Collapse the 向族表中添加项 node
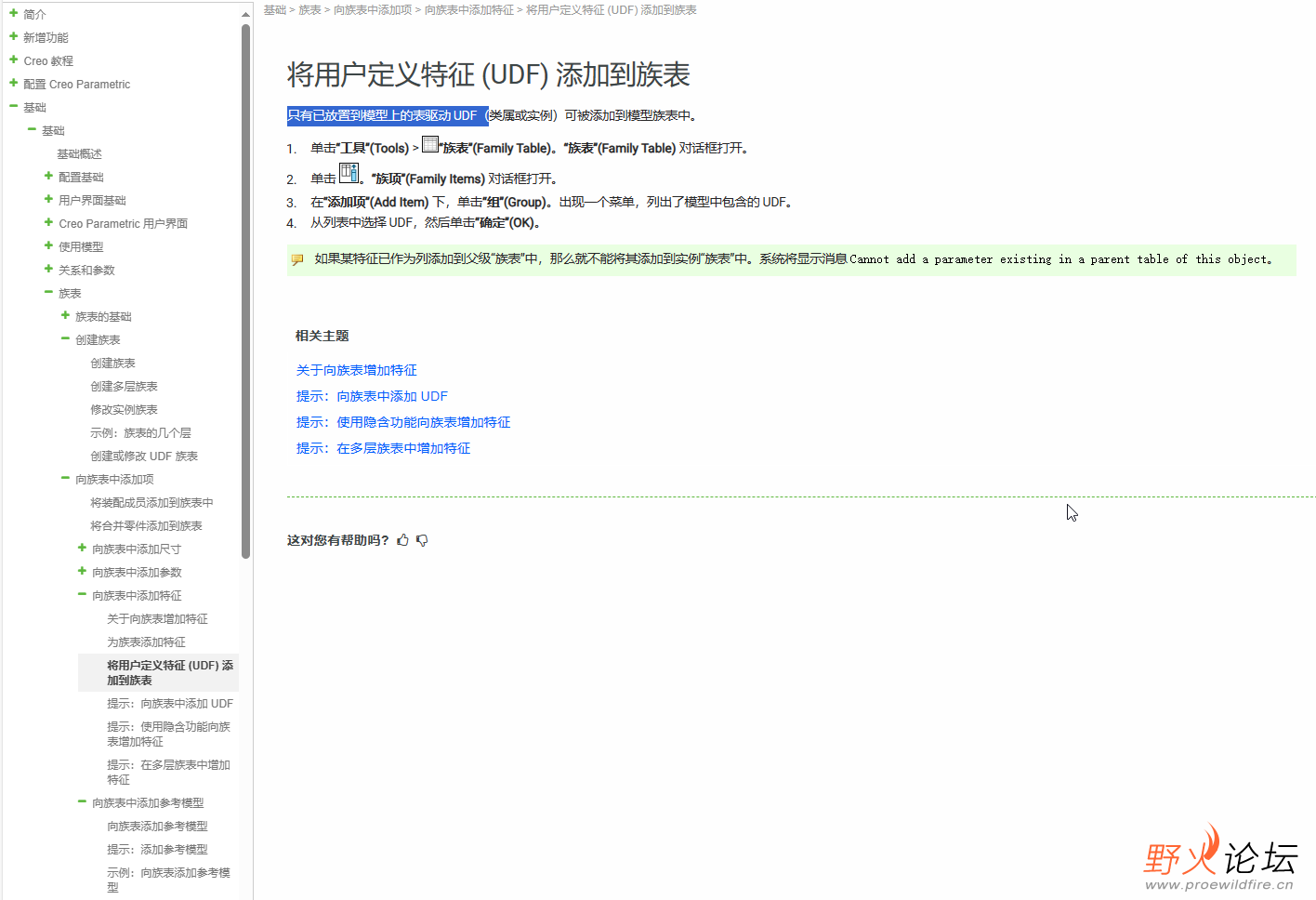Image resolution: width=1316 pixels, height=900 pixels. click(x=65, y=478)
